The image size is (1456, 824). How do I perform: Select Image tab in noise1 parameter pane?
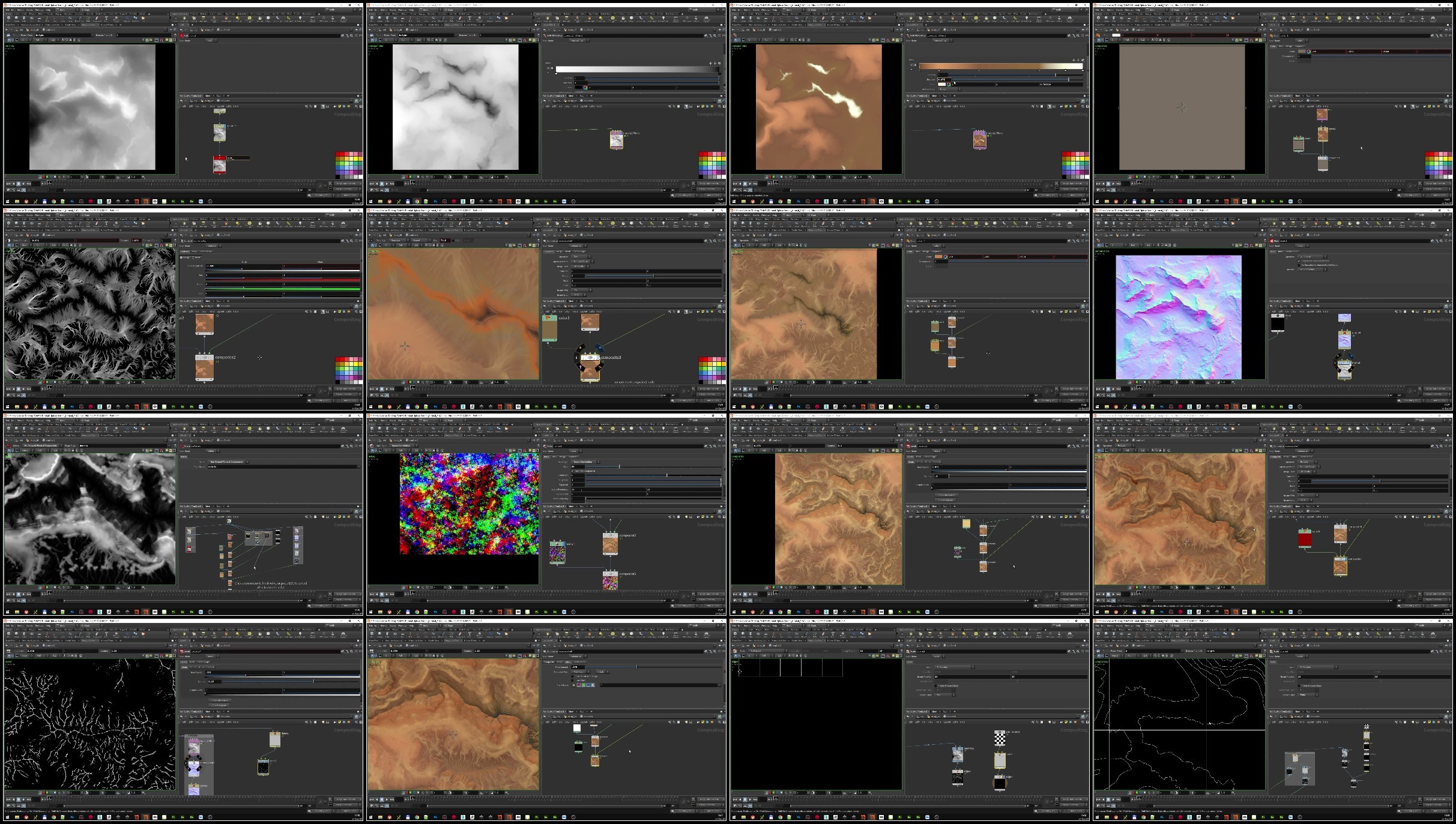(x=563, y=457)
